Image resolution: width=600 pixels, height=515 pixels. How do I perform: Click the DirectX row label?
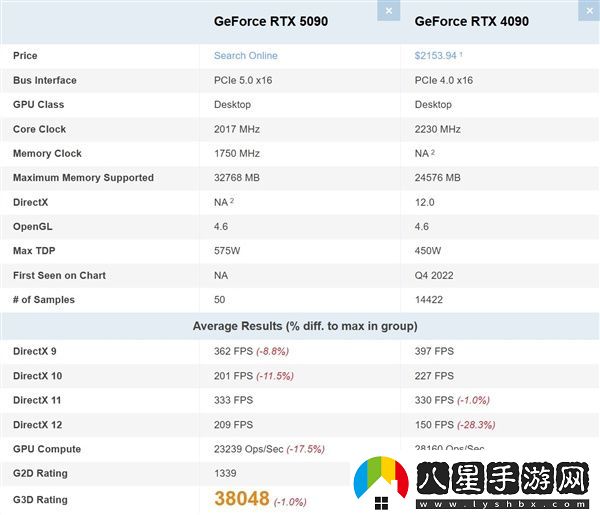31,202
